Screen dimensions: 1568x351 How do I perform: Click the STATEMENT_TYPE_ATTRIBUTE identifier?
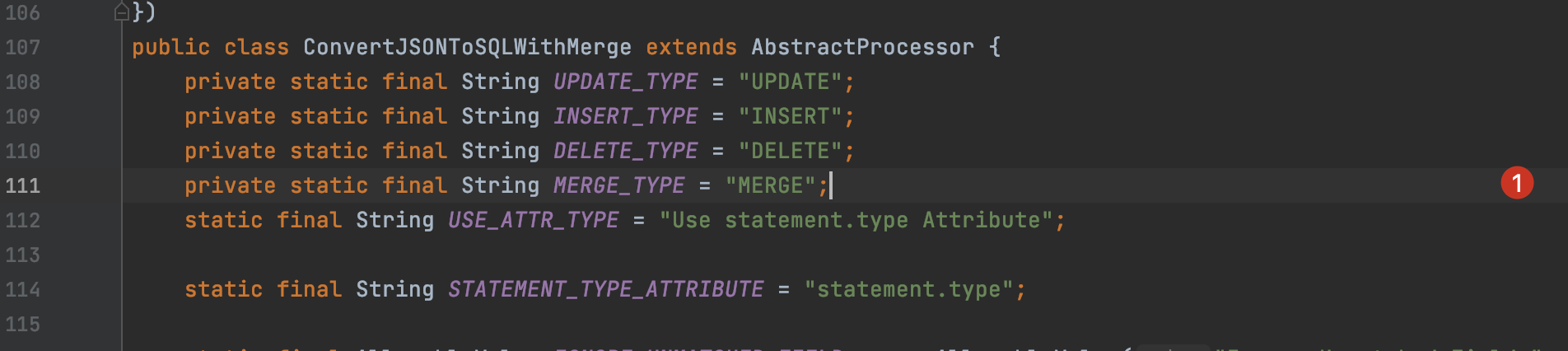[606, 289]
